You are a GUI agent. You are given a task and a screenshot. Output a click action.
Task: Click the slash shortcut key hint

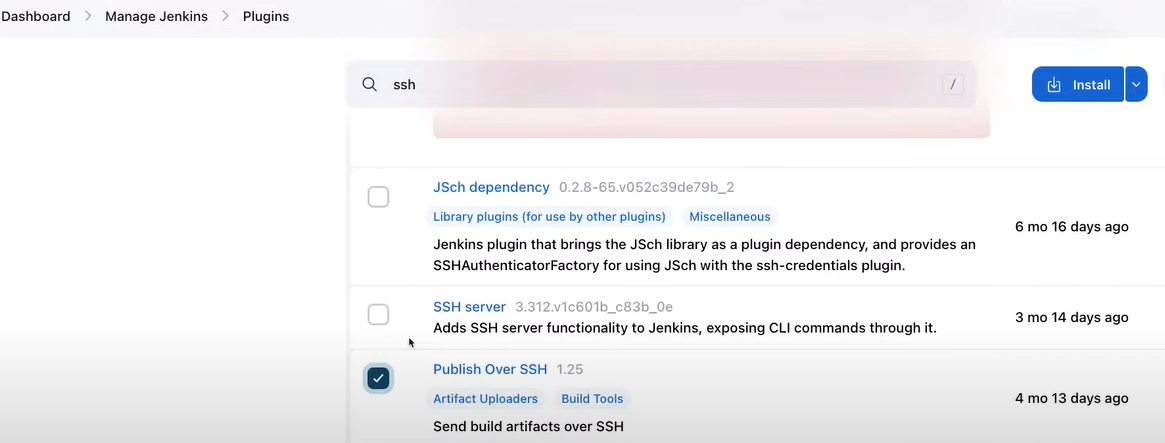[x=953, y=85]
